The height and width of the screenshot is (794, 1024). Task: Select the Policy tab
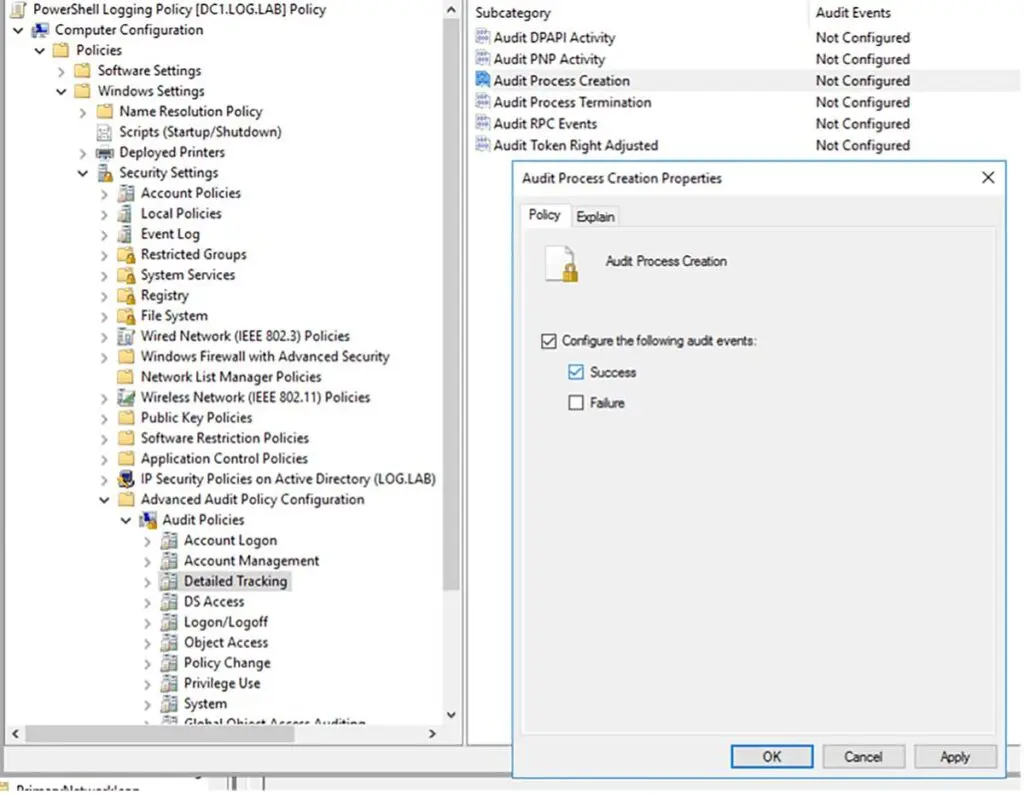point(544,215)
